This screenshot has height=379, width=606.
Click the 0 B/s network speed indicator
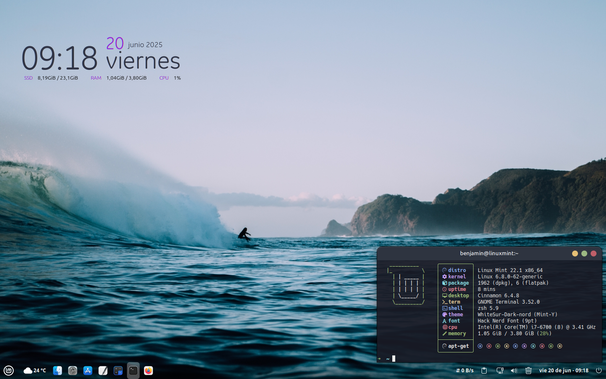(465, 371)
